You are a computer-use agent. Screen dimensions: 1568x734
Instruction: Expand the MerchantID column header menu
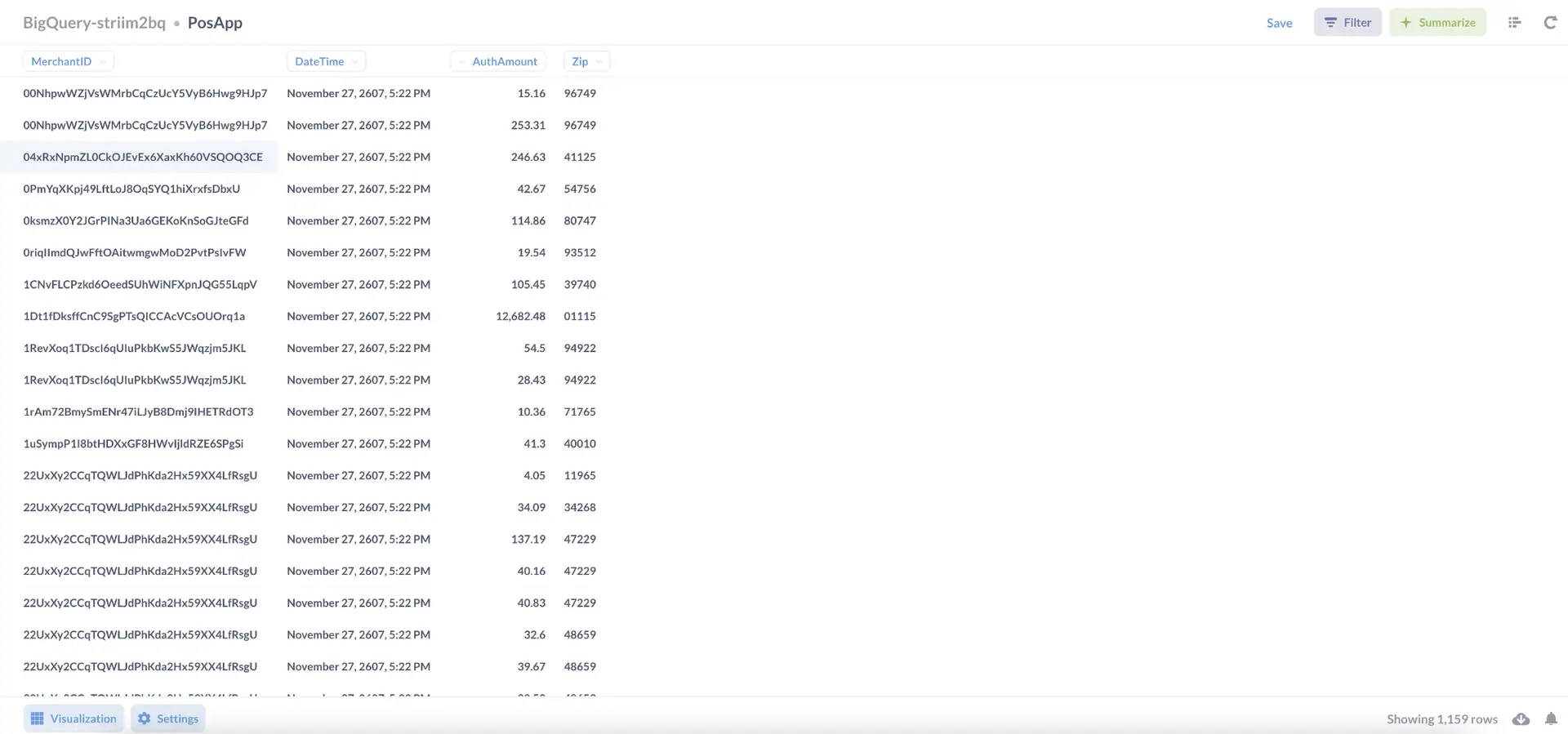click(103, 62)
